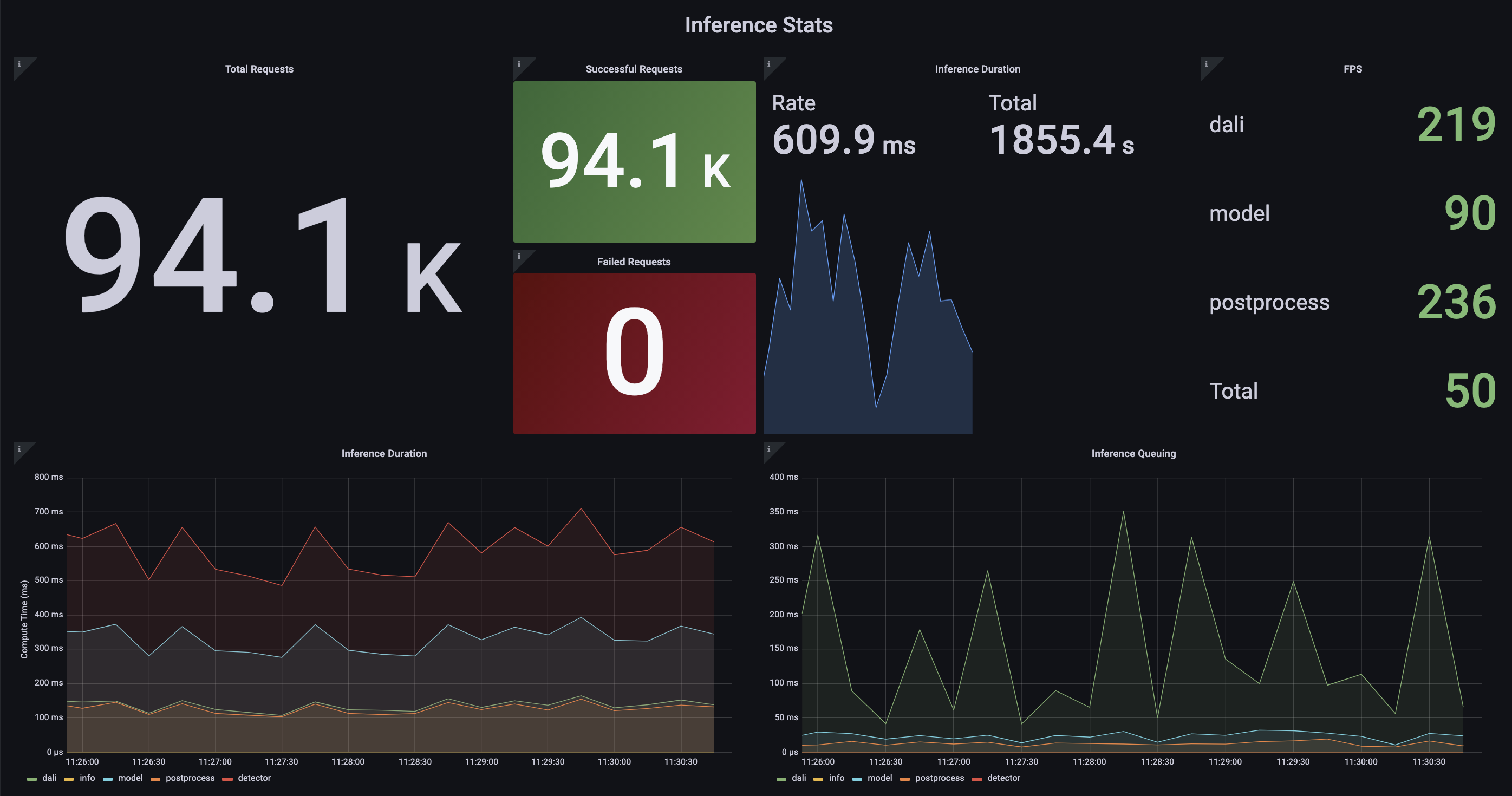Toggle model series in Inference Queuing legend
1512x796 pixels.
tap(879, 778)
